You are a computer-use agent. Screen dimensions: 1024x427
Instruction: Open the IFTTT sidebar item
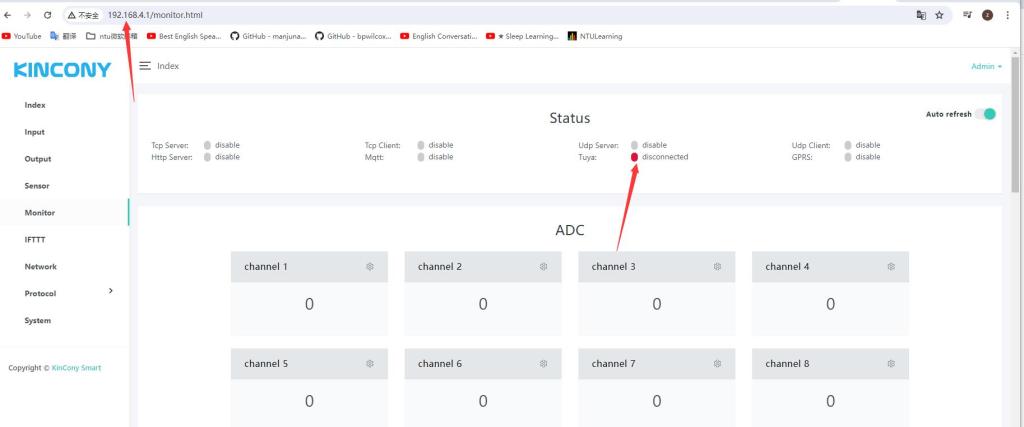[x=35, y=240]
